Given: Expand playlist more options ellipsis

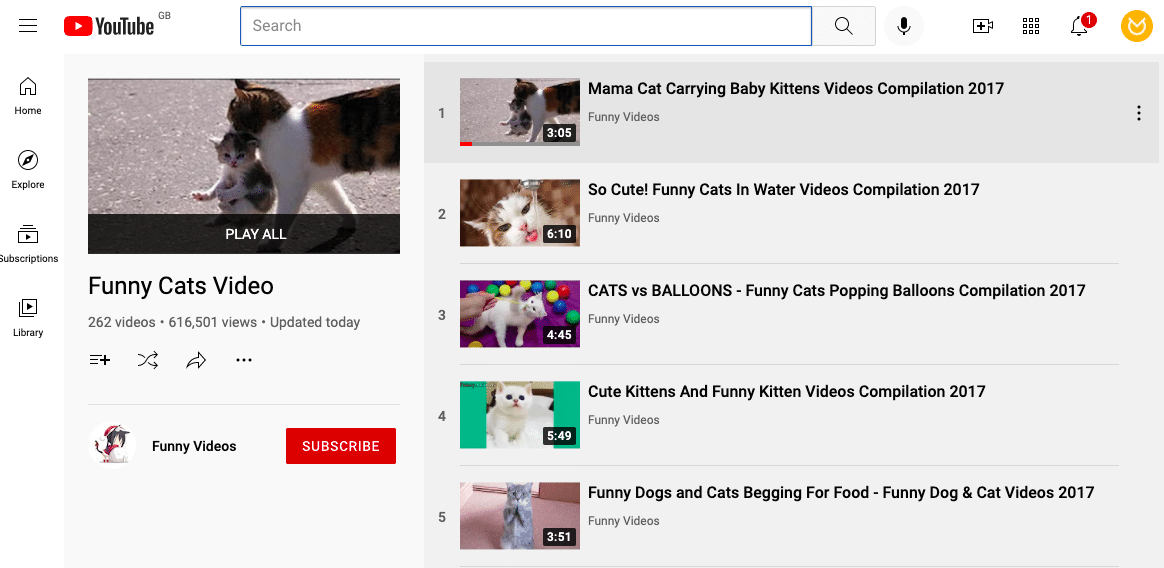Looking at the screenshot, I should point(243,360).
